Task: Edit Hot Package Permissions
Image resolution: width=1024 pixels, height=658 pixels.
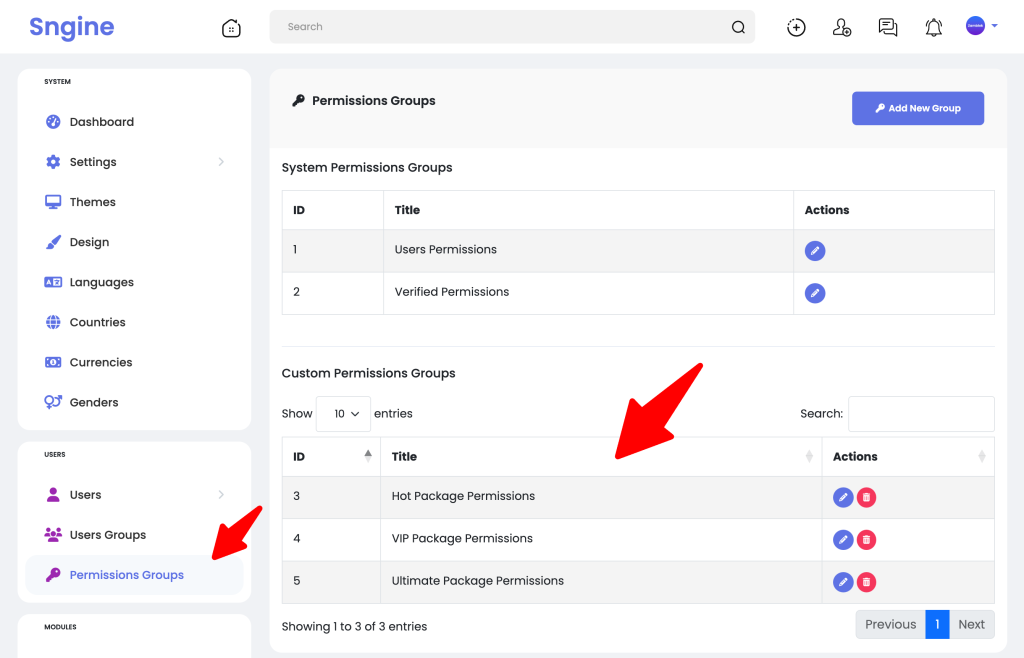Action: pos(843,497)
